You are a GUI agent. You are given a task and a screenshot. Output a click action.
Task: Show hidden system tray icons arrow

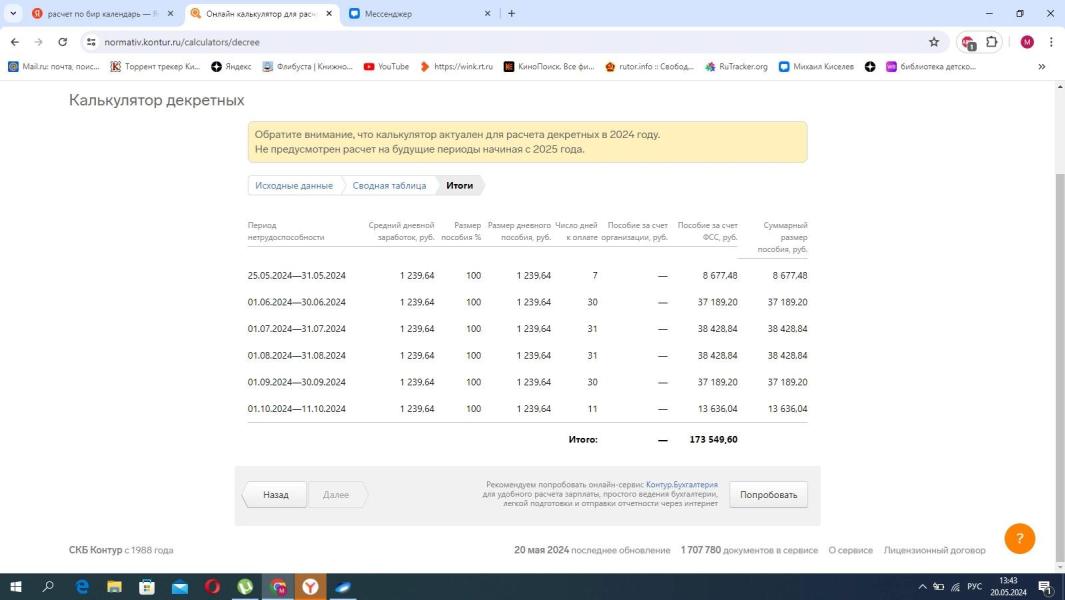[x=922, y=587]
